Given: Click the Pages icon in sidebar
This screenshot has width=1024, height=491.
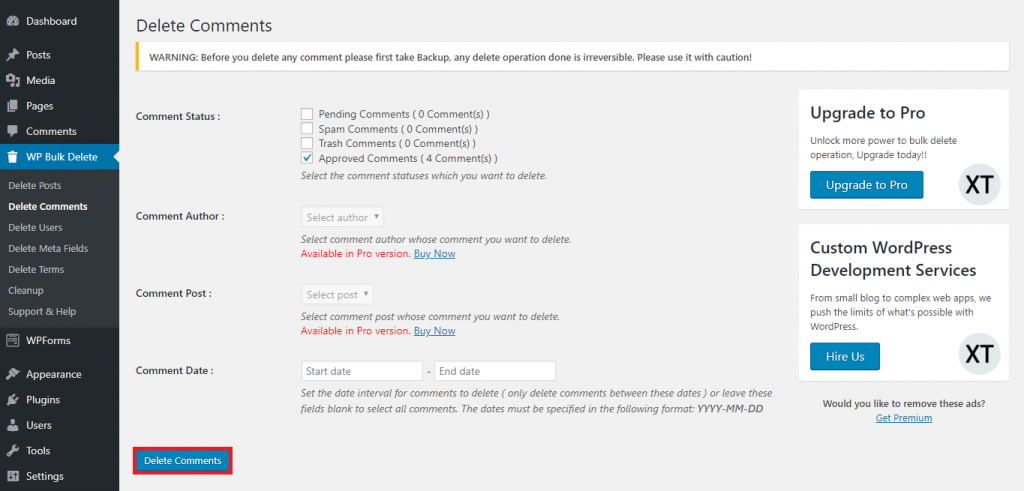Looking at the screenshot, I should pyautogui.click(x=12, y=106).
